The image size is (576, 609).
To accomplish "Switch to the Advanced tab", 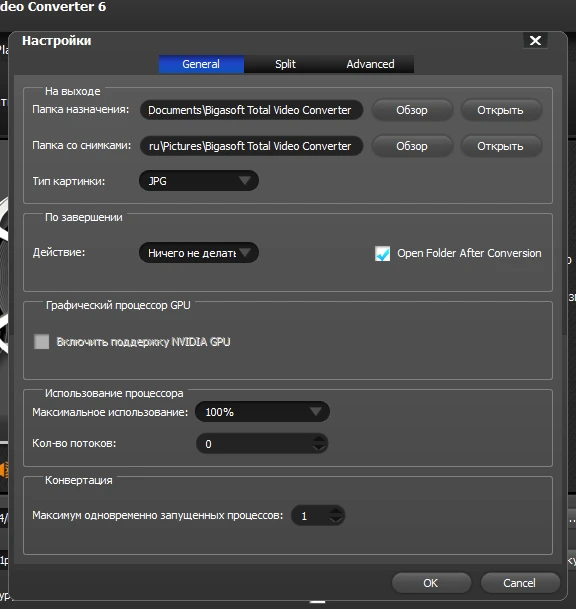I will [x=370, y=64].
